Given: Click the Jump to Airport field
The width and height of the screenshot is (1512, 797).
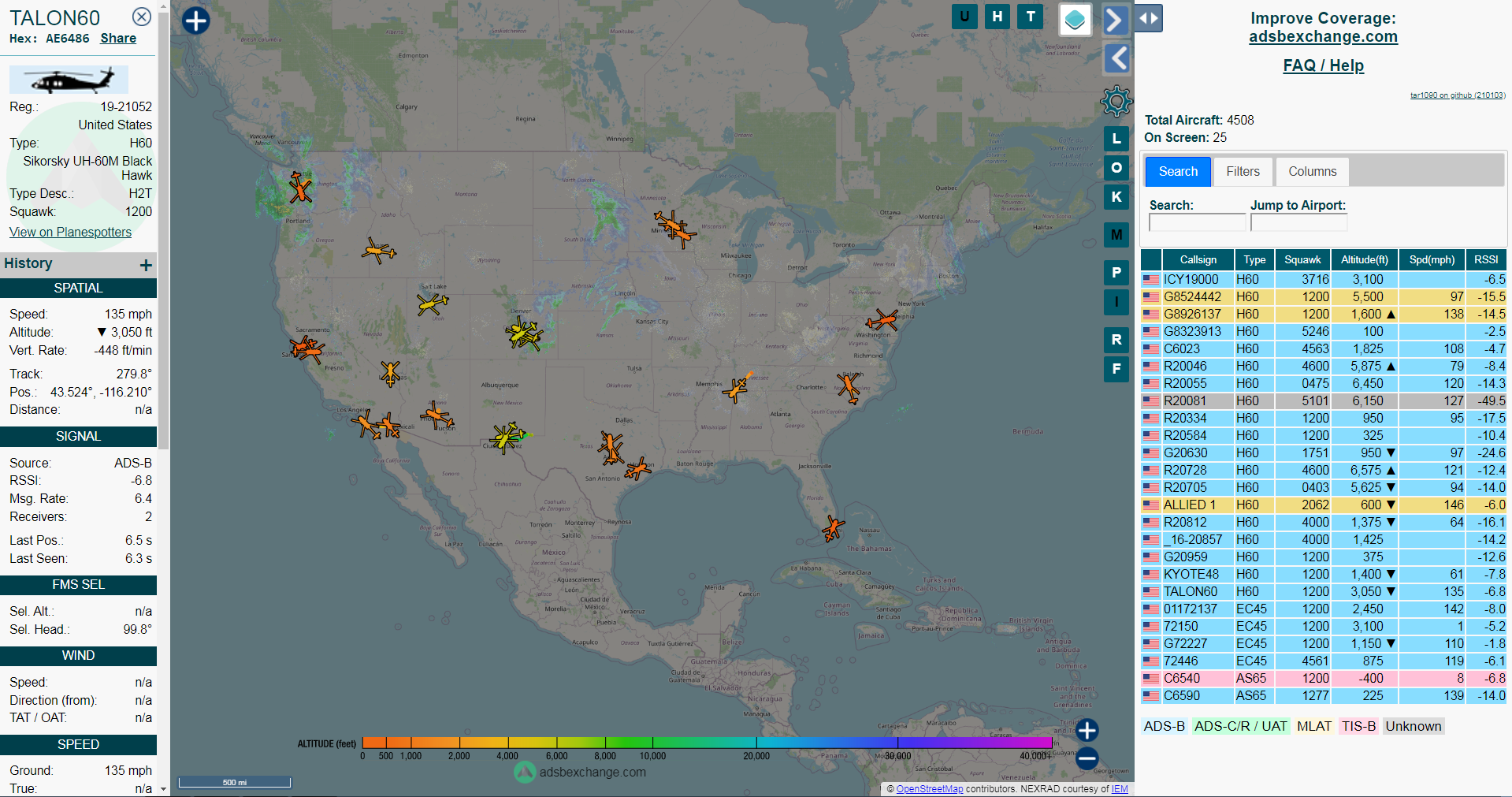Looking at the screenshot, I should 1298,222.
